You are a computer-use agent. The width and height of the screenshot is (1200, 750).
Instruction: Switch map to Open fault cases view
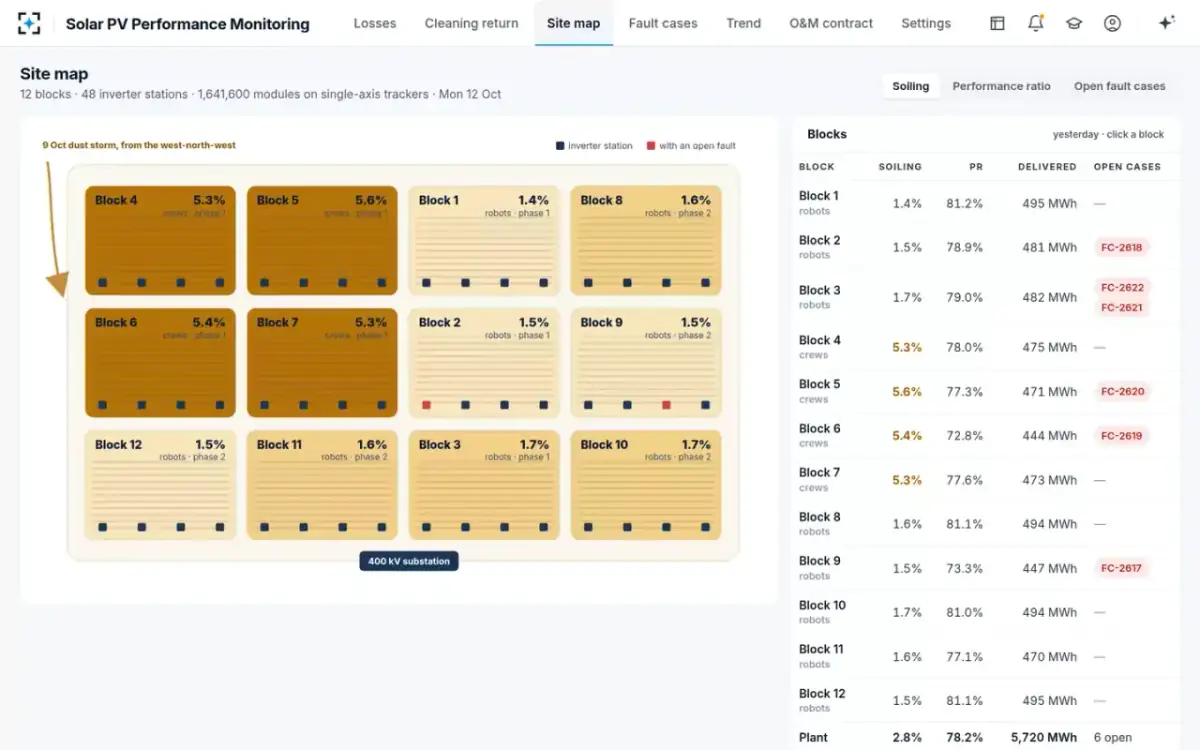coord(1120,86)
